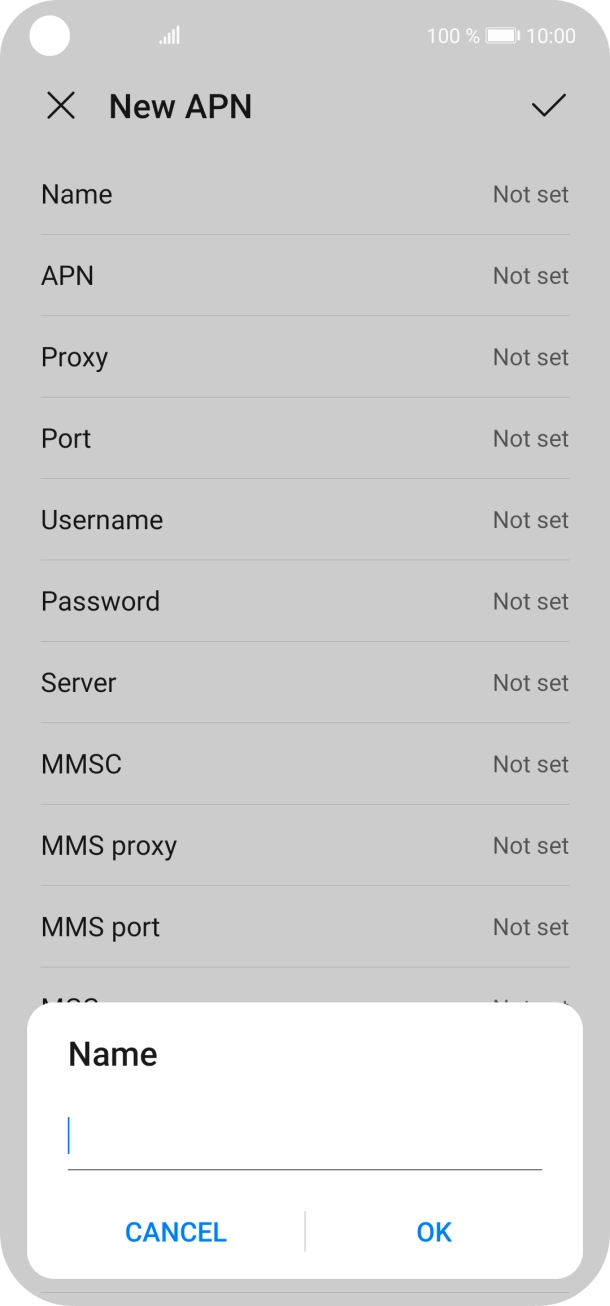Tap CANCEL to close the Name dialog

pyautogui.click(x=175, y=1232)
